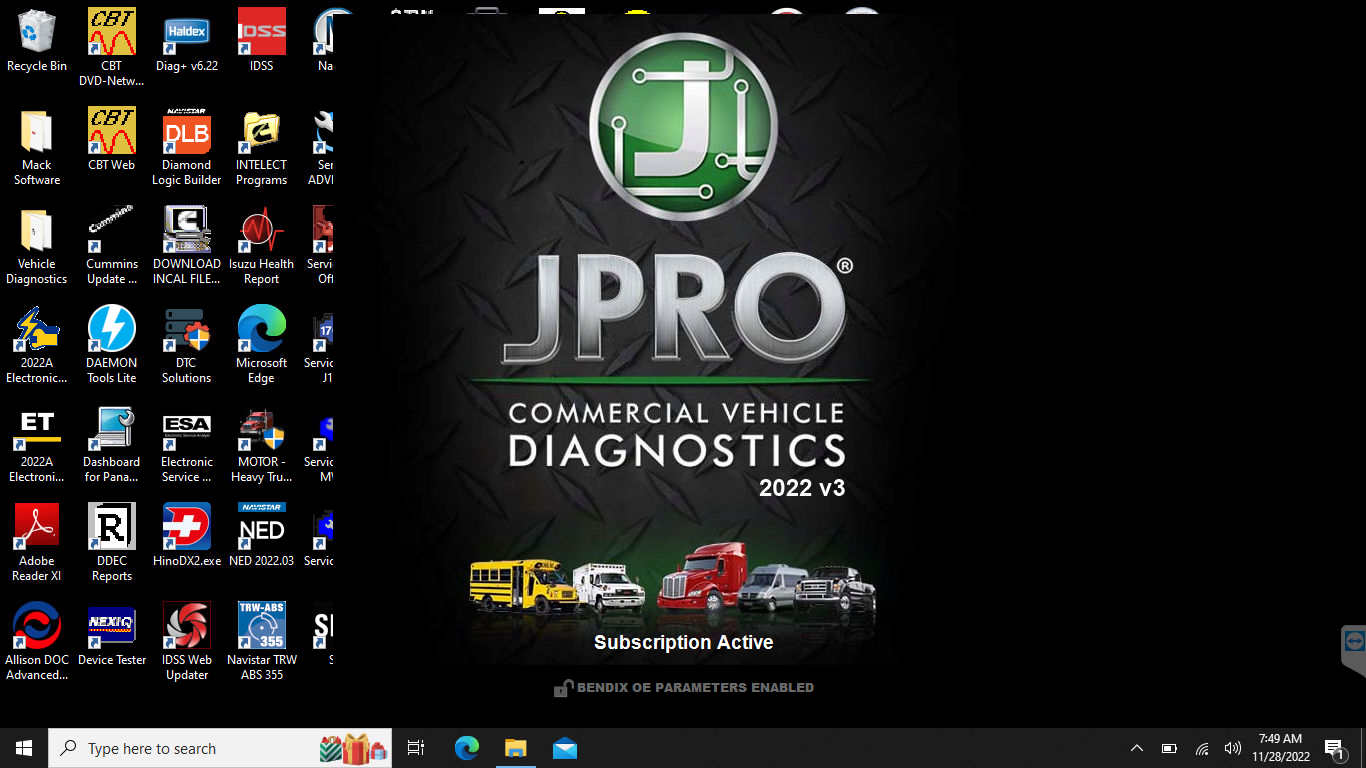Select Diamond Logic Builder icon
The height and width of the screenshot is (768, 1366).
(x=186, y=133)
